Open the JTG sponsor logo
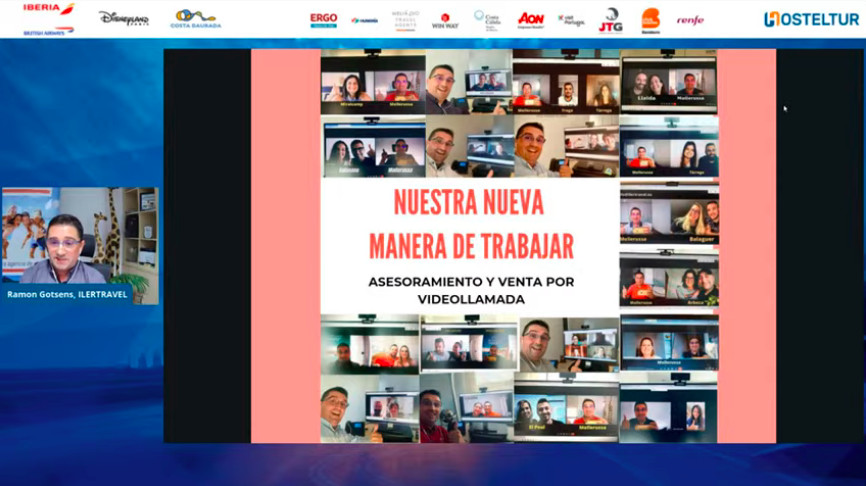The width and height of the screenshot is (866, 486). pyautogui.click(x=610, y=20)
